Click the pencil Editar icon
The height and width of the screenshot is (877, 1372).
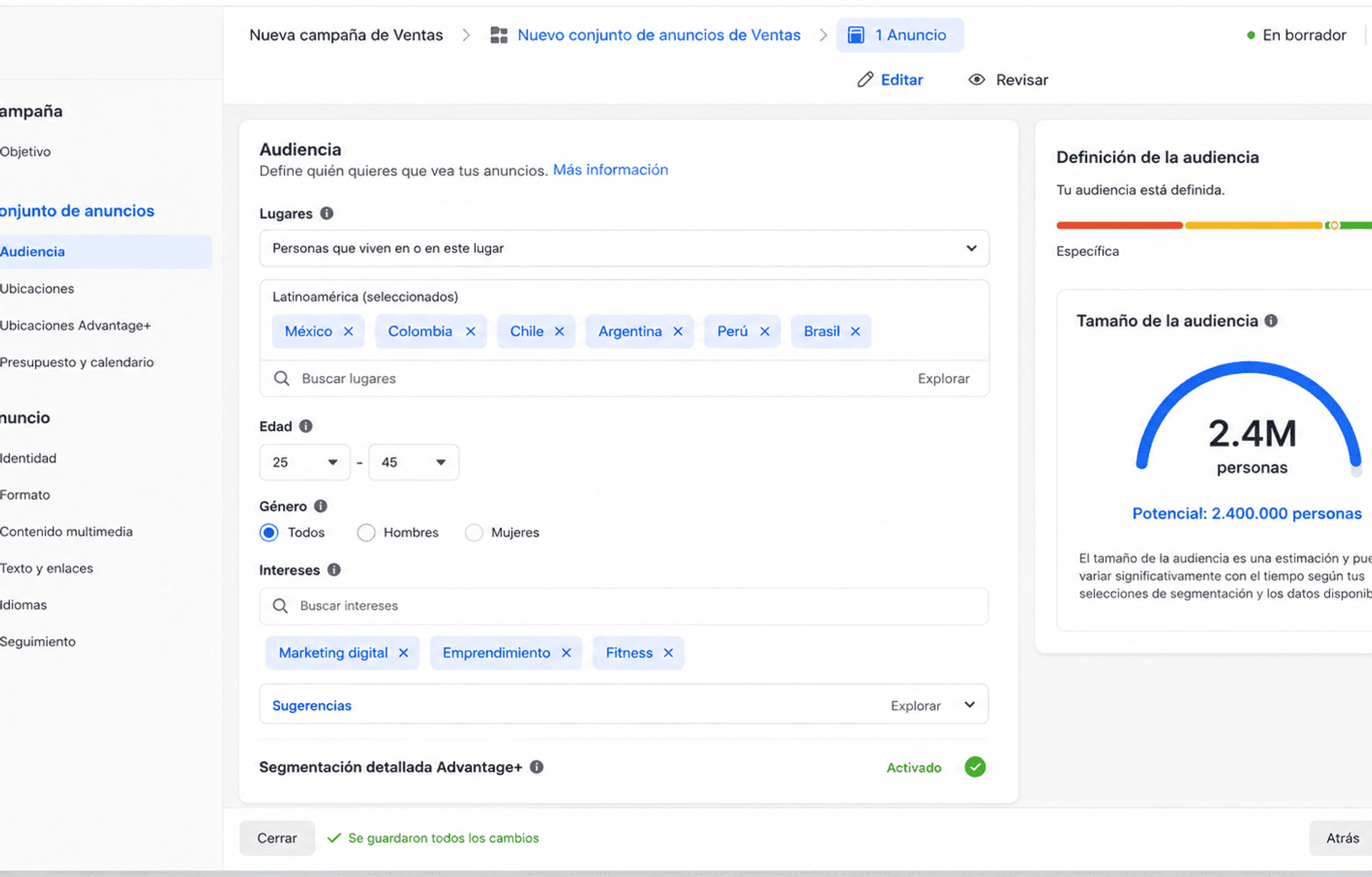coord(865,79)
